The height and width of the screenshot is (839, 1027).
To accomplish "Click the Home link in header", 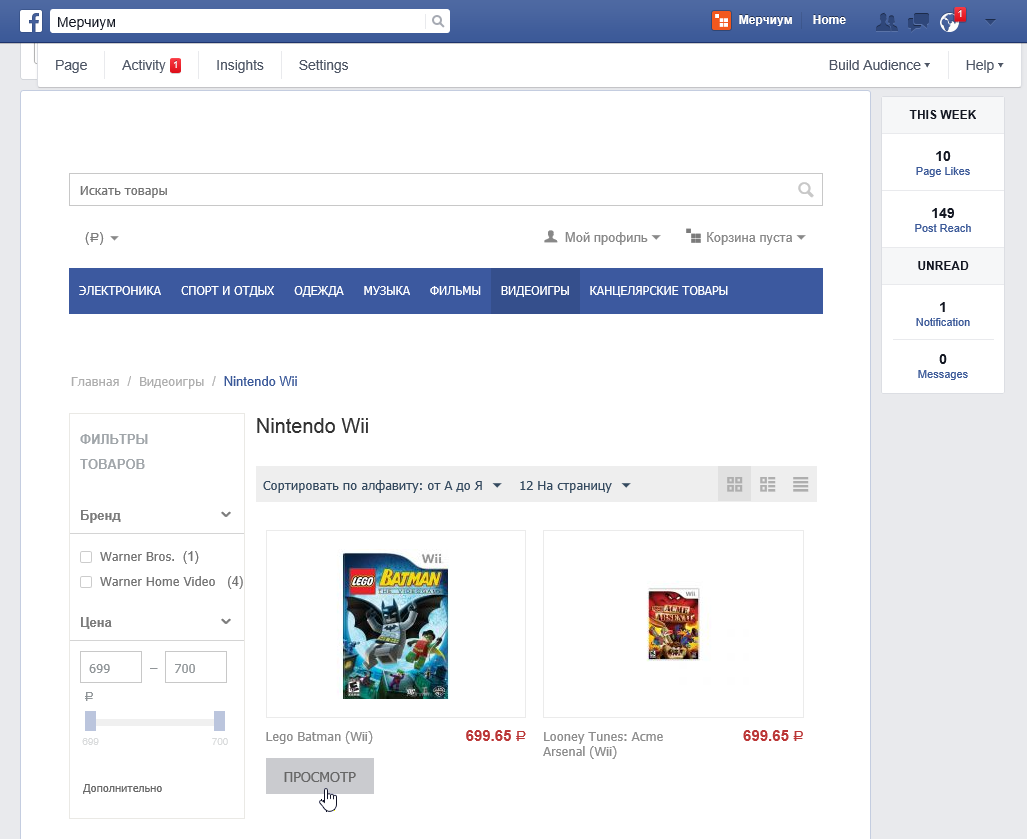I will (829, 20).
